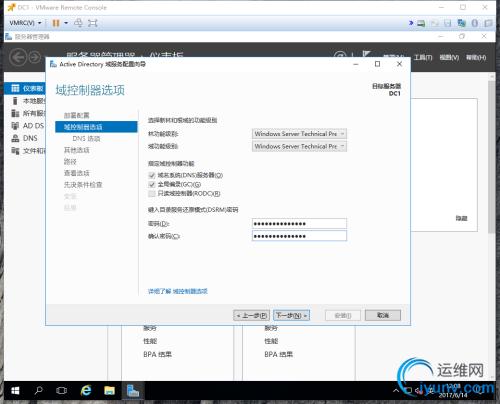Go to 先决条件检查 wizard step

[83, 185]
